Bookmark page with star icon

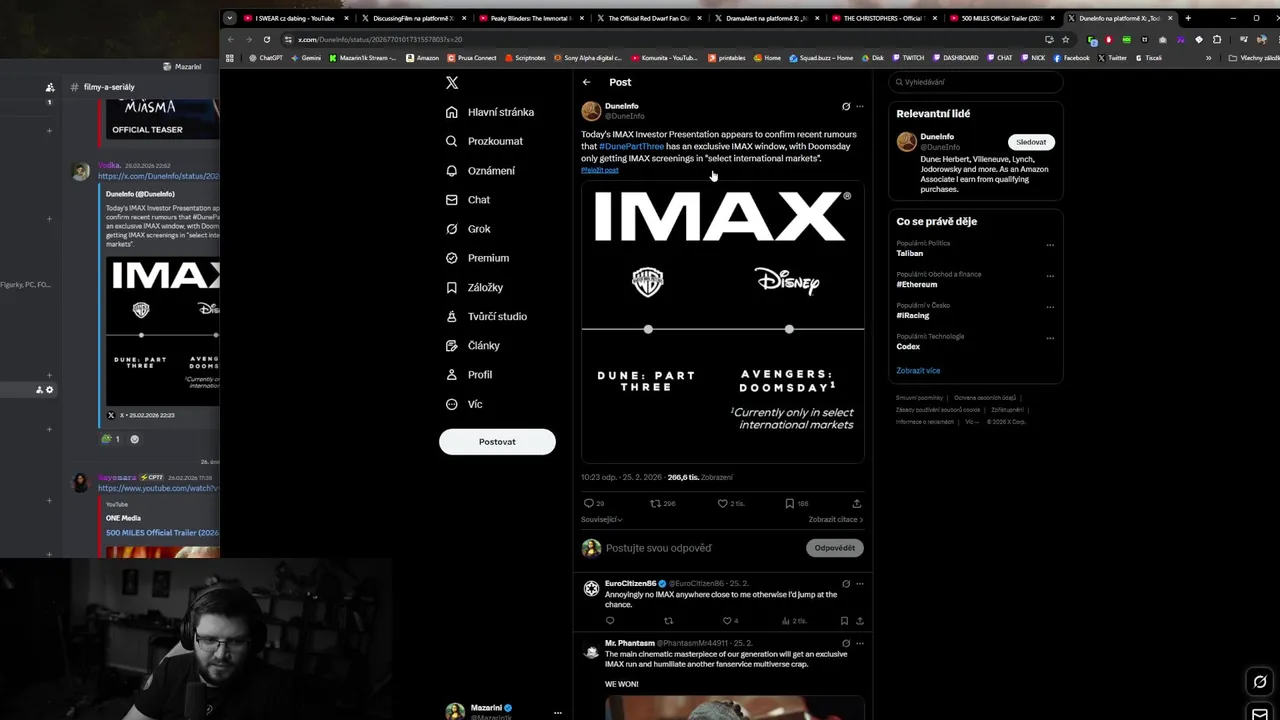(x=1065, y=40)
